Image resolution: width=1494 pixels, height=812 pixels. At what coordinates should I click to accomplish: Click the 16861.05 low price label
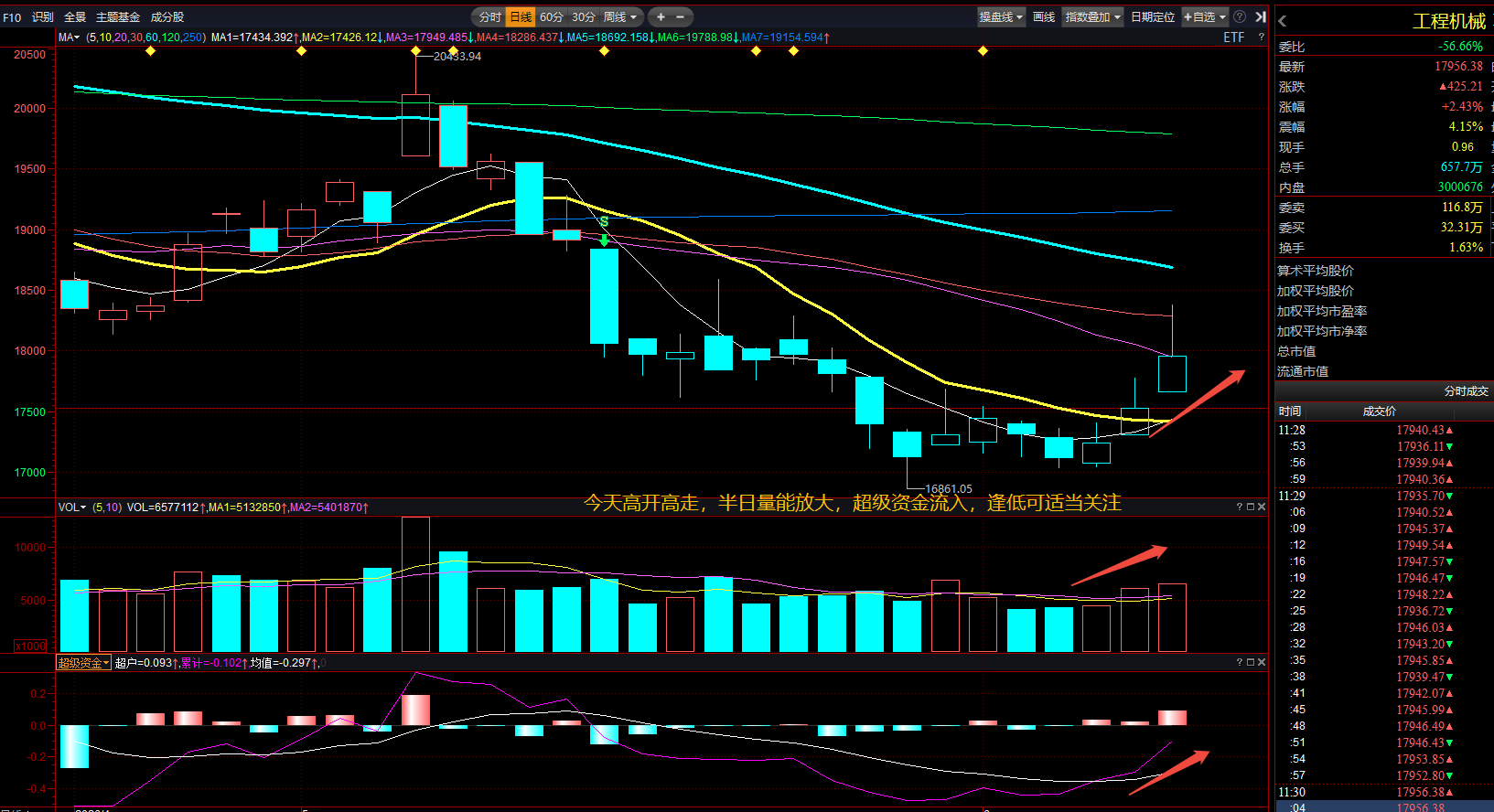[x=949, y=488]
